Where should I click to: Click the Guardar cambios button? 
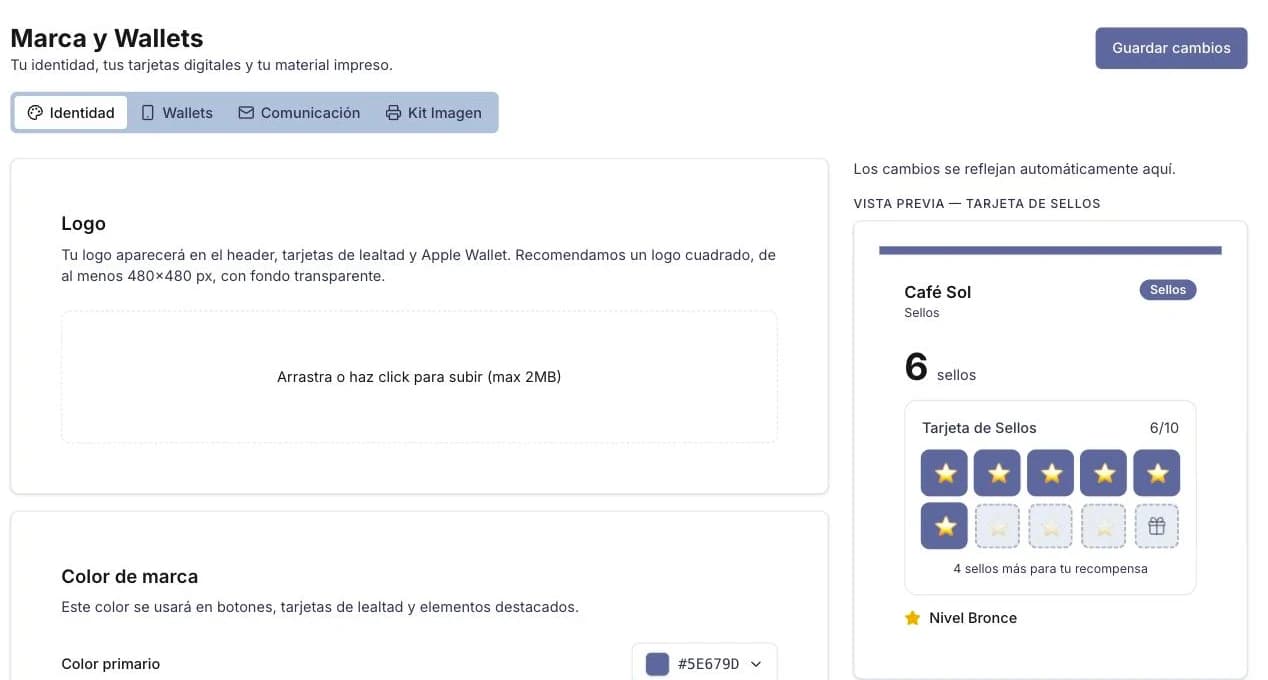click(1171, 48)
